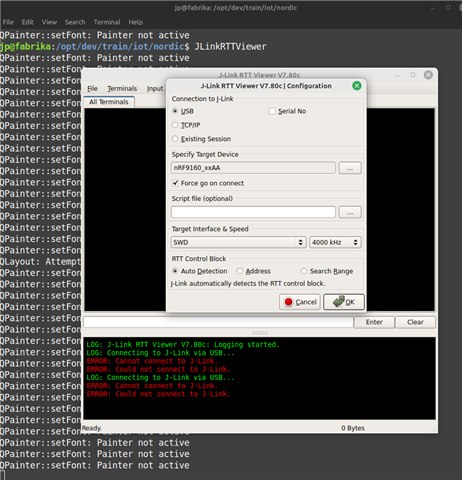Open Help menu in the terminal window

point(136,22)
